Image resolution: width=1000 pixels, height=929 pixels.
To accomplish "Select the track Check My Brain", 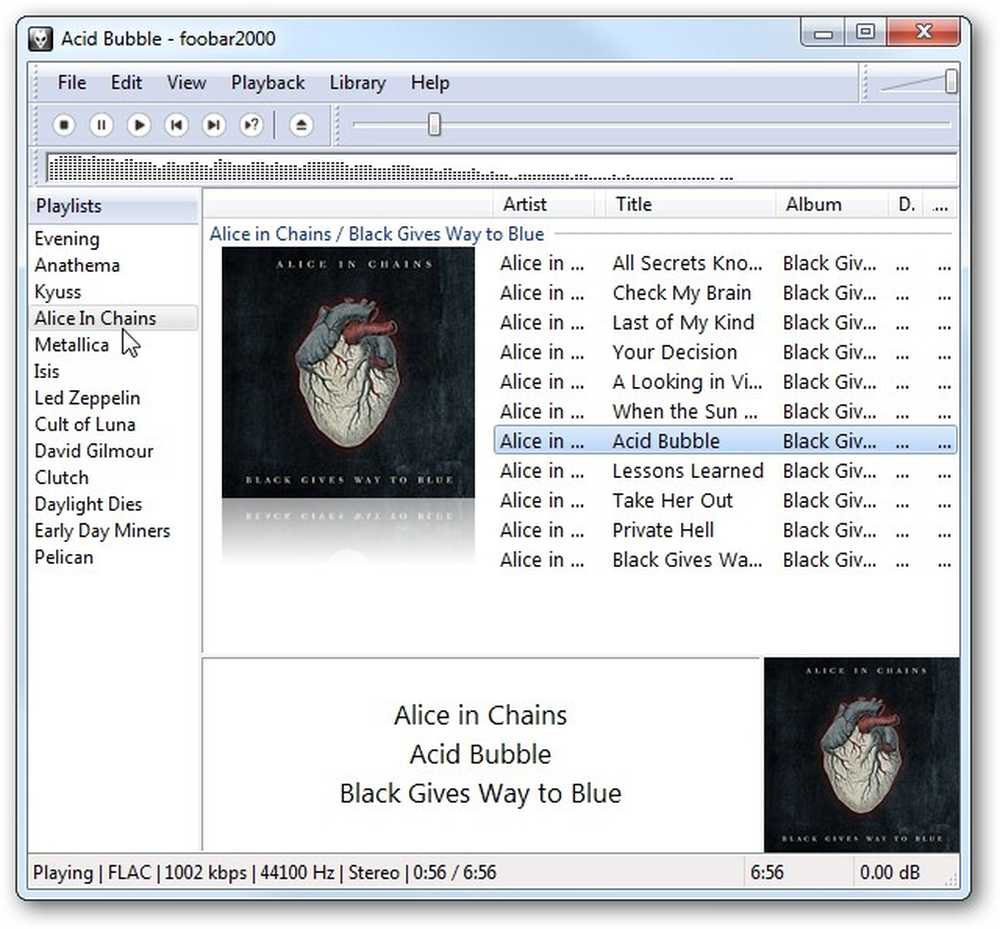I will [724, 293].
